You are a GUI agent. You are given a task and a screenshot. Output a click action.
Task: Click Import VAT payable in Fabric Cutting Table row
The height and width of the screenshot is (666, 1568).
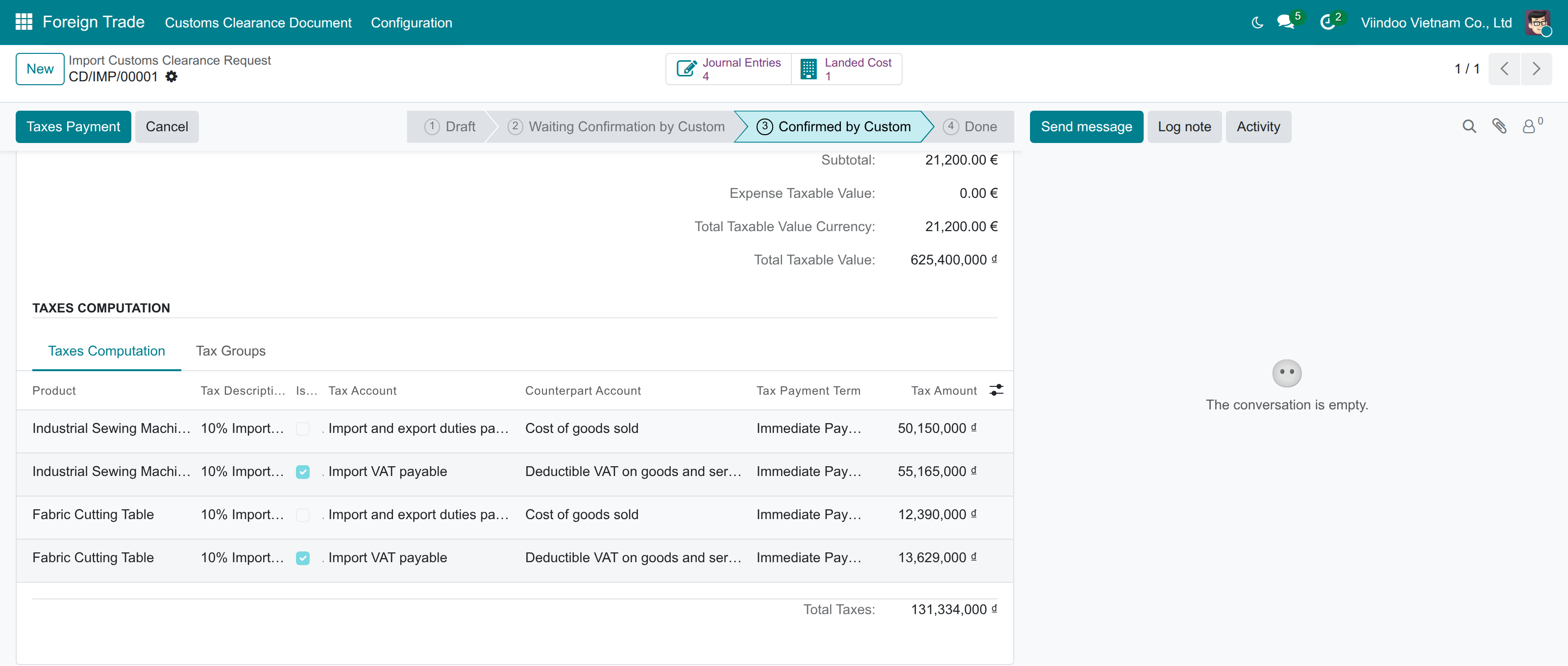tap(387, 558)
